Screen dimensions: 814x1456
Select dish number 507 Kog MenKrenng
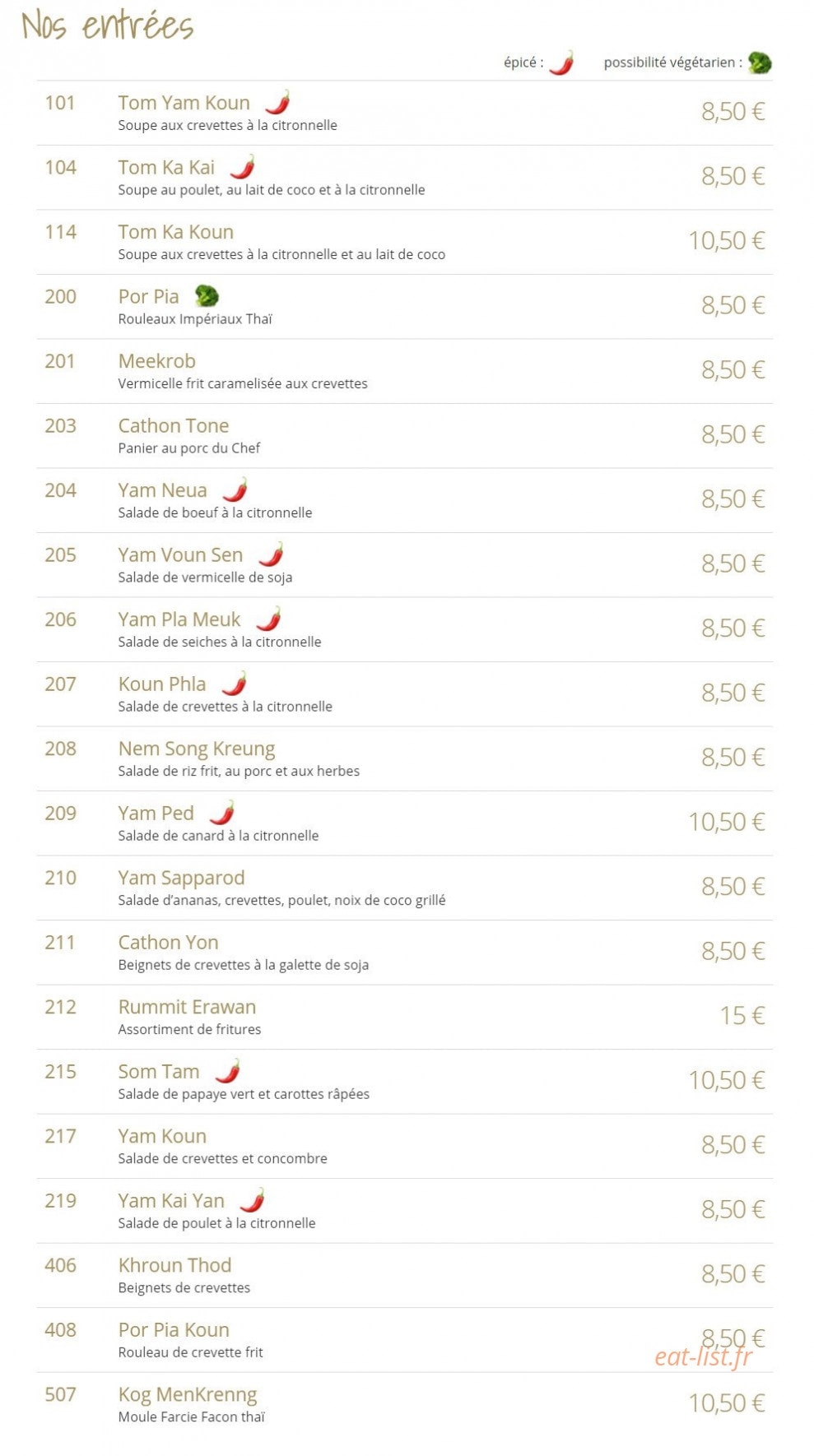pyautogui.click(x=405, y=1404)
